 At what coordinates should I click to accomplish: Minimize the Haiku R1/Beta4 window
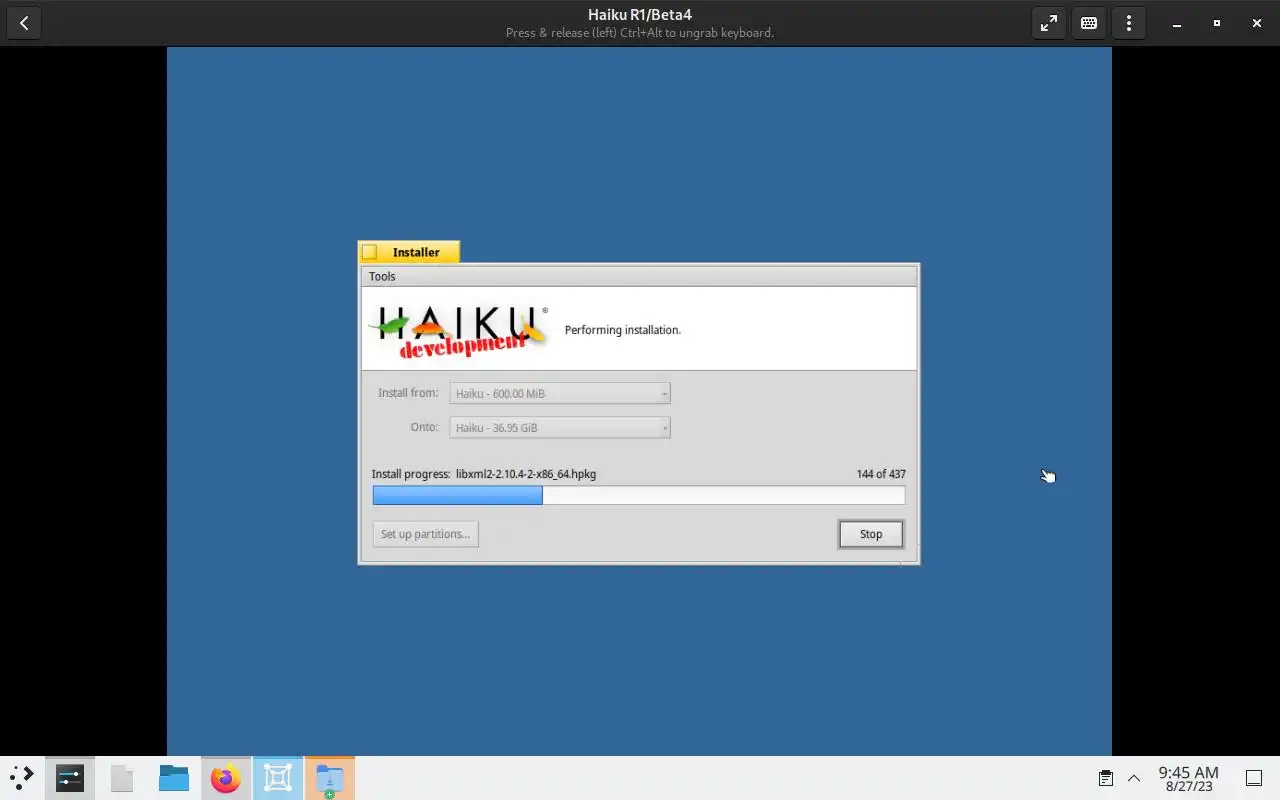[x=1177, y=23]
